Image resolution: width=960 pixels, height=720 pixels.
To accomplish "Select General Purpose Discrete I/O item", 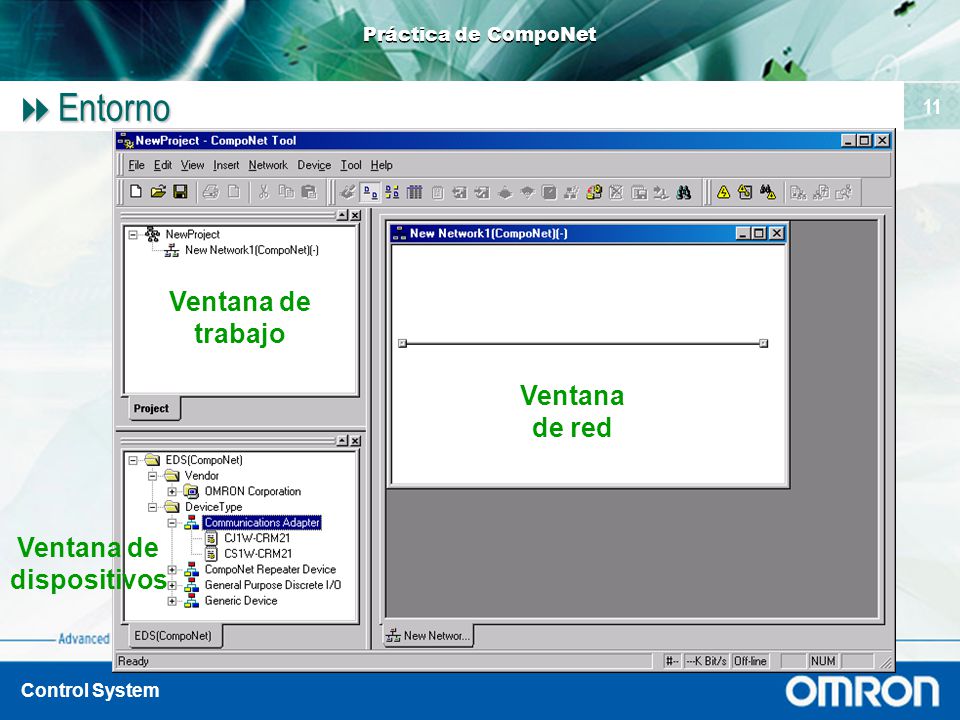I will [x=272, y=585].
